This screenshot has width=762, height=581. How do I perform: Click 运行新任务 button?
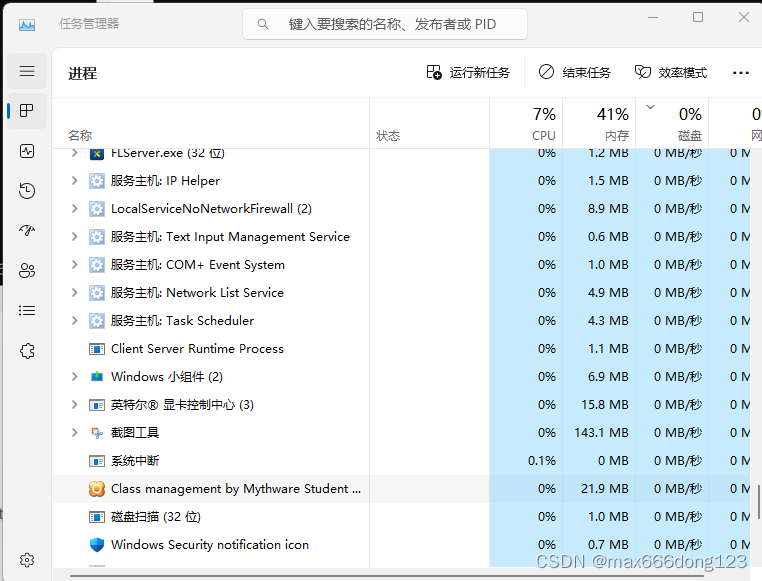coord(468,72)
